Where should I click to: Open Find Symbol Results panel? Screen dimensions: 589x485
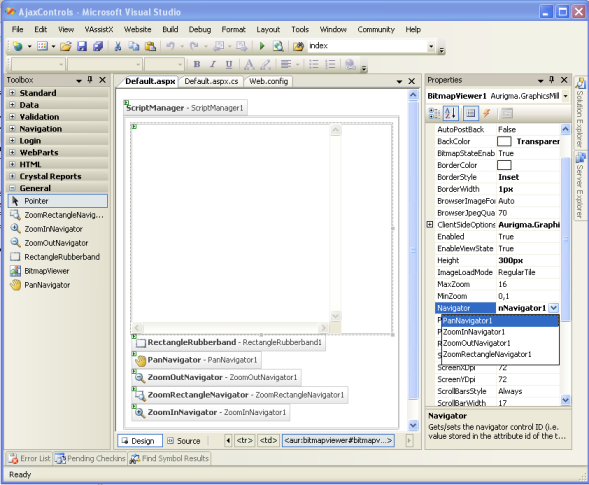coord(169,458)
